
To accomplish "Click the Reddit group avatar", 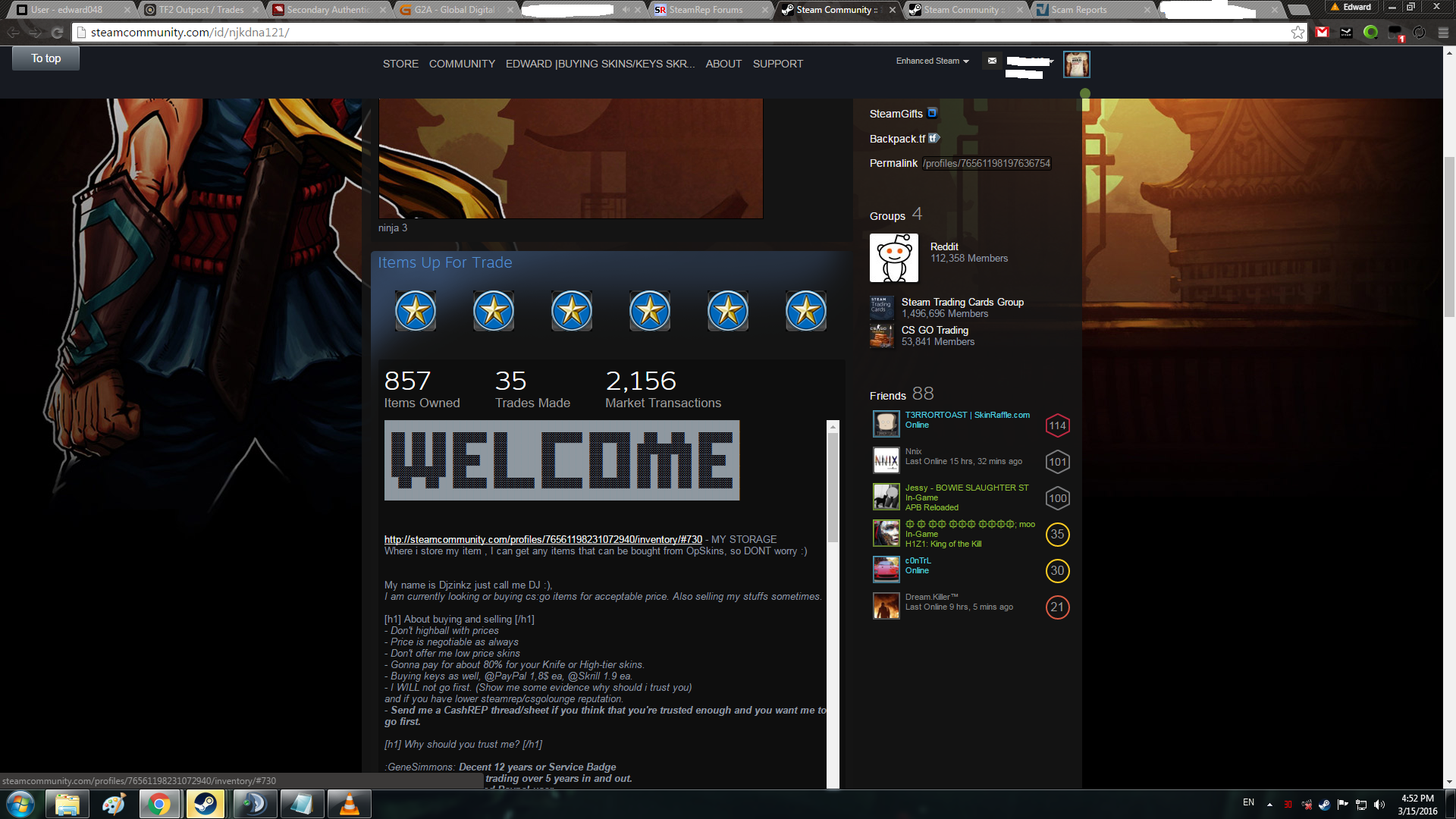I will (893, 258).
